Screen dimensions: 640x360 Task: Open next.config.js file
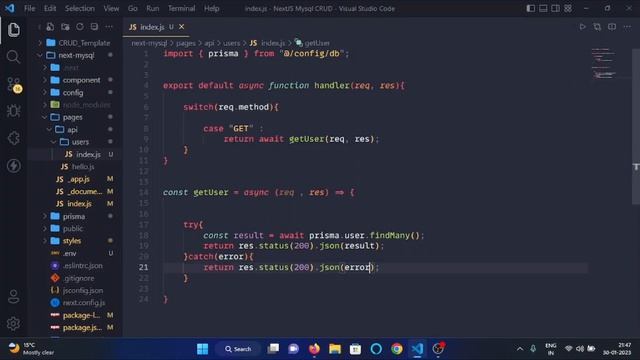pyautogui.click(x=75, y=303)
